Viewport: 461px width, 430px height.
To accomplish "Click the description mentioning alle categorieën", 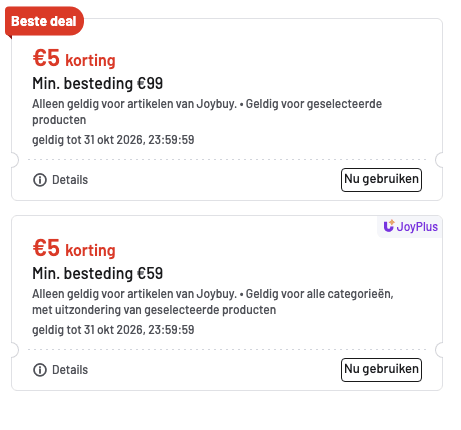I will (213, 302).
